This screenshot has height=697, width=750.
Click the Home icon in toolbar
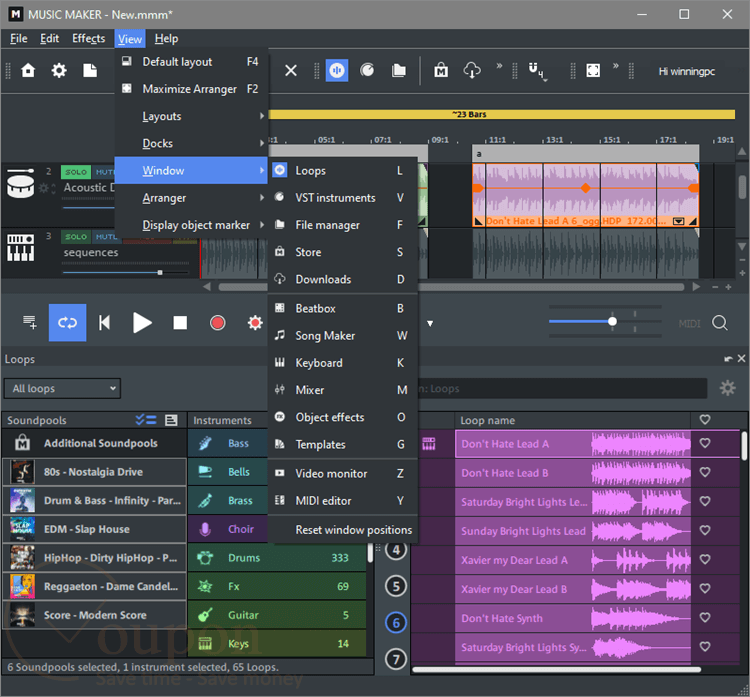point(28,71)
